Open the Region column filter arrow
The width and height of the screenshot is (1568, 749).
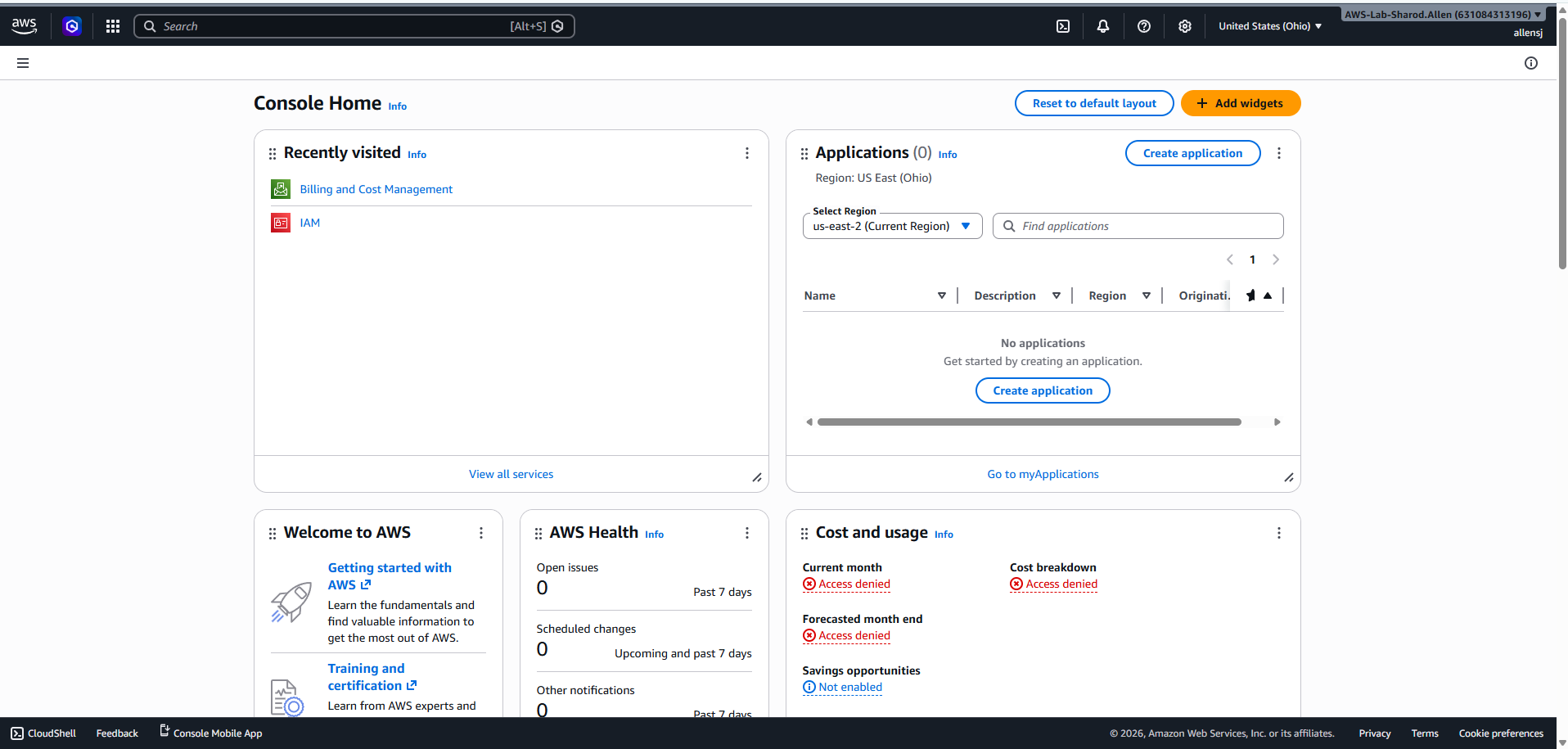[x=1147, y=296]
